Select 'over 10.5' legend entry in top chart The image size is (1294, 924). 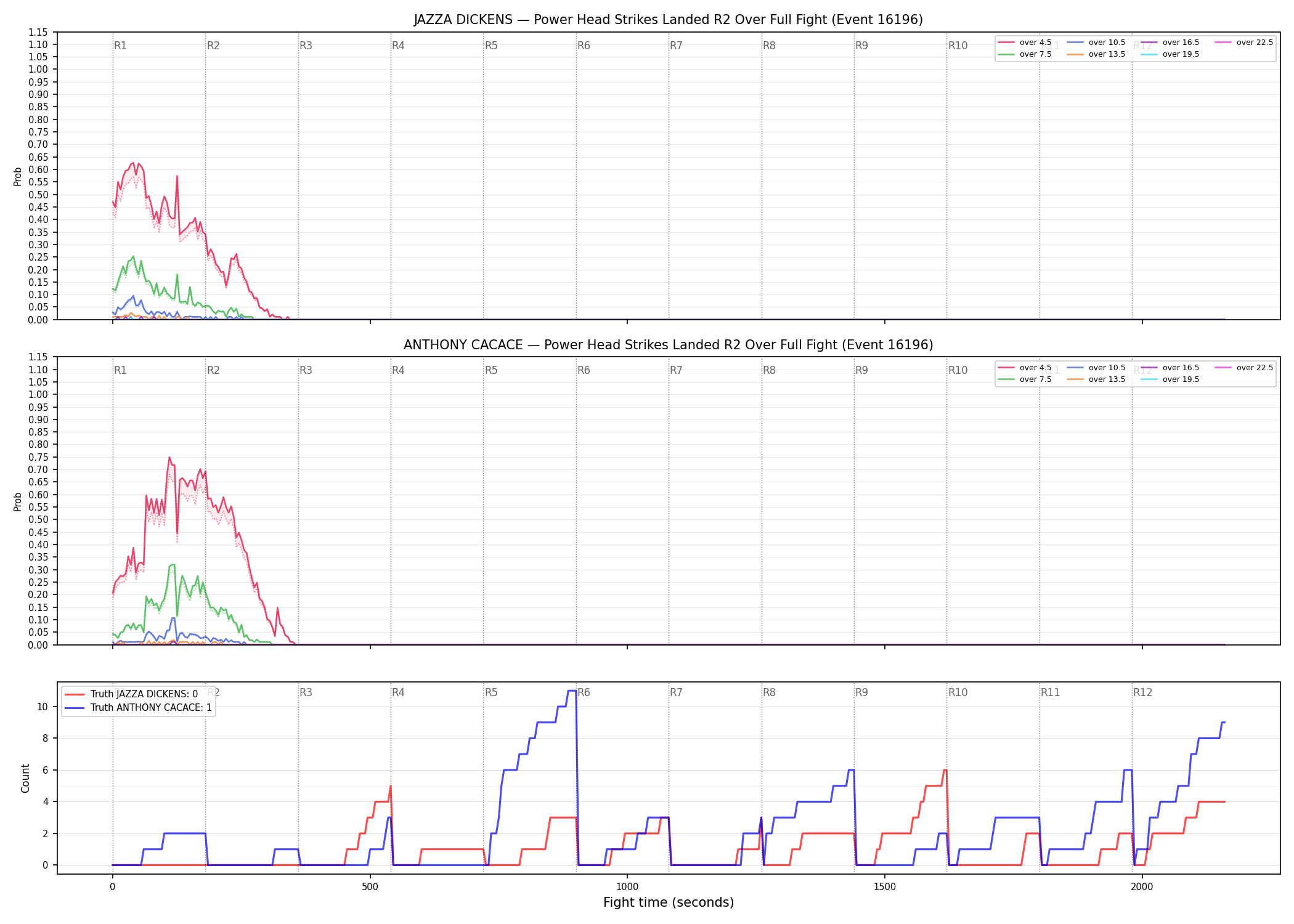tap(1096, 43)
